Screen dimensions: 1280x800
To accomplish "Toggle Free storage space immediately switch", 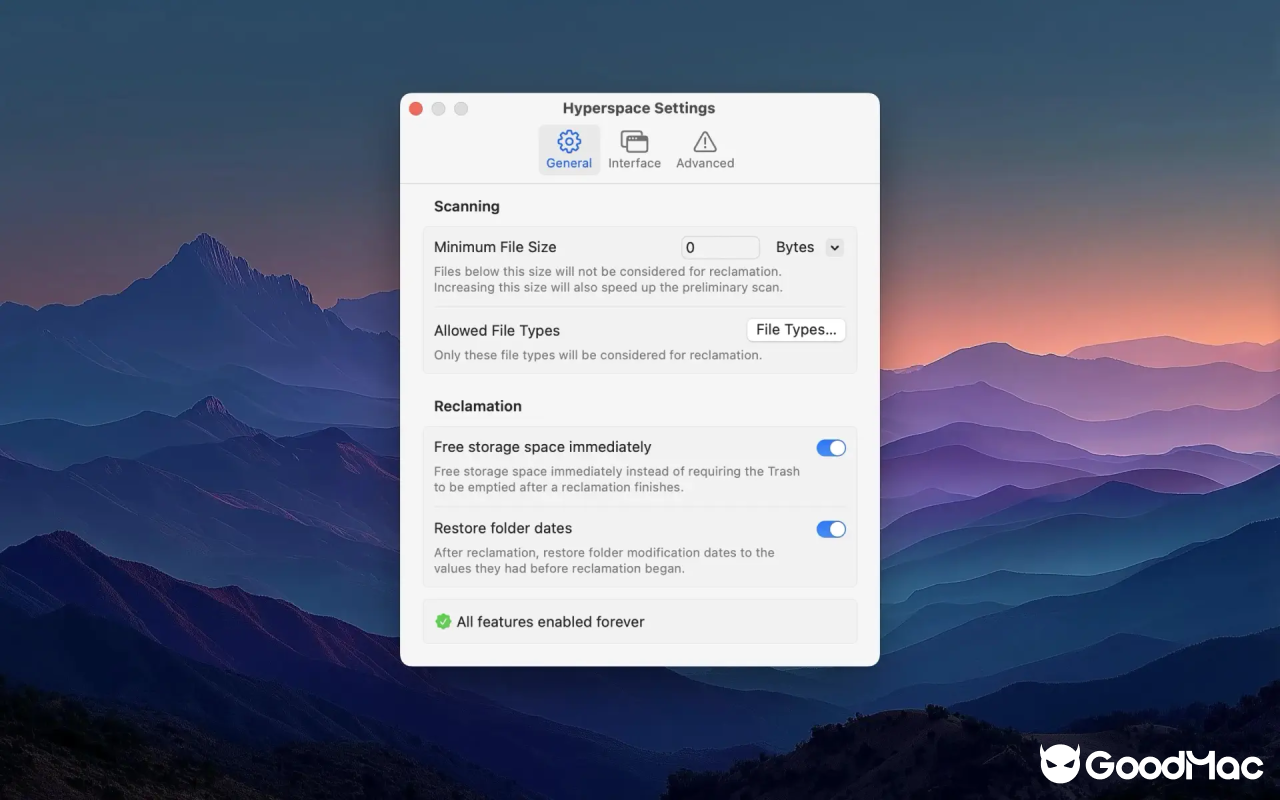I will [831, 448].
